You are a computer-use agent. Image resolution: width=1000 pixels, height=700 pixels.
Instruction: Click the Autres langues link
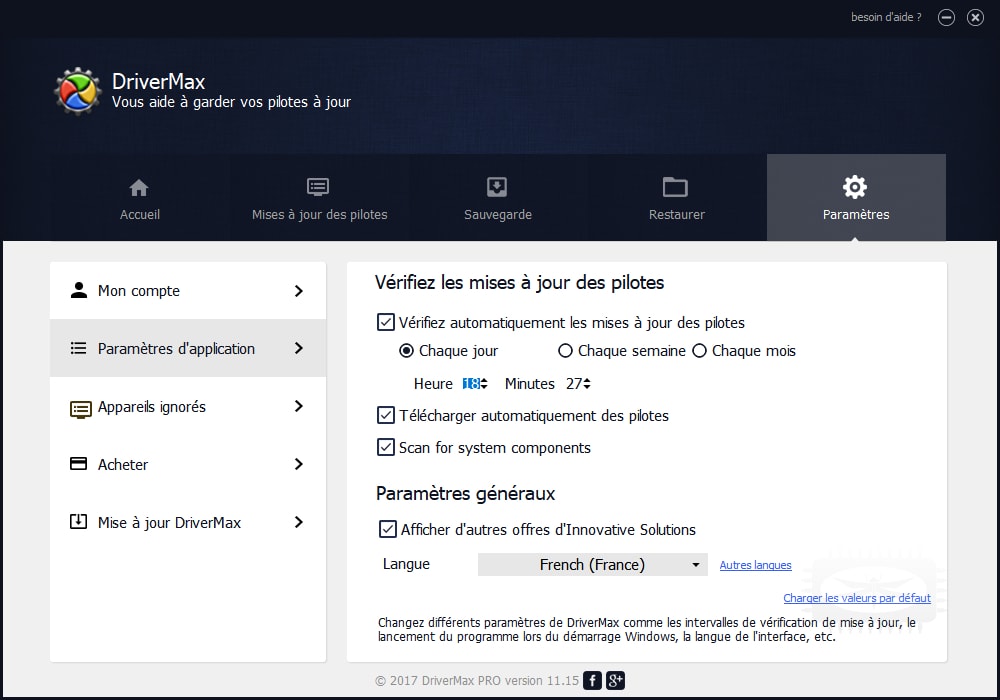click(x=755, y=565)
